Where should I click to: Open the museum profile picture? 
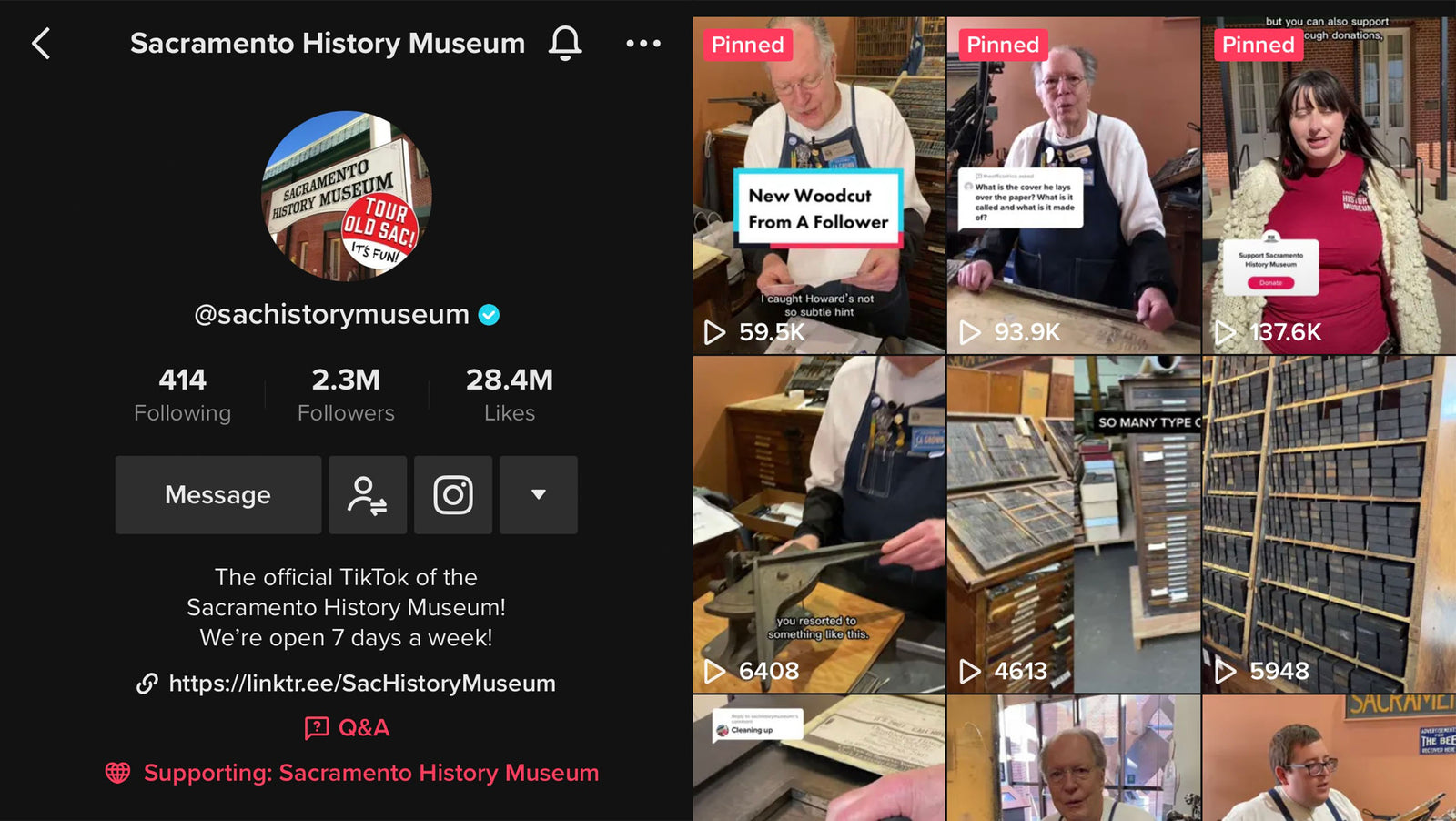pyautogui.click(x=347, y=196)
